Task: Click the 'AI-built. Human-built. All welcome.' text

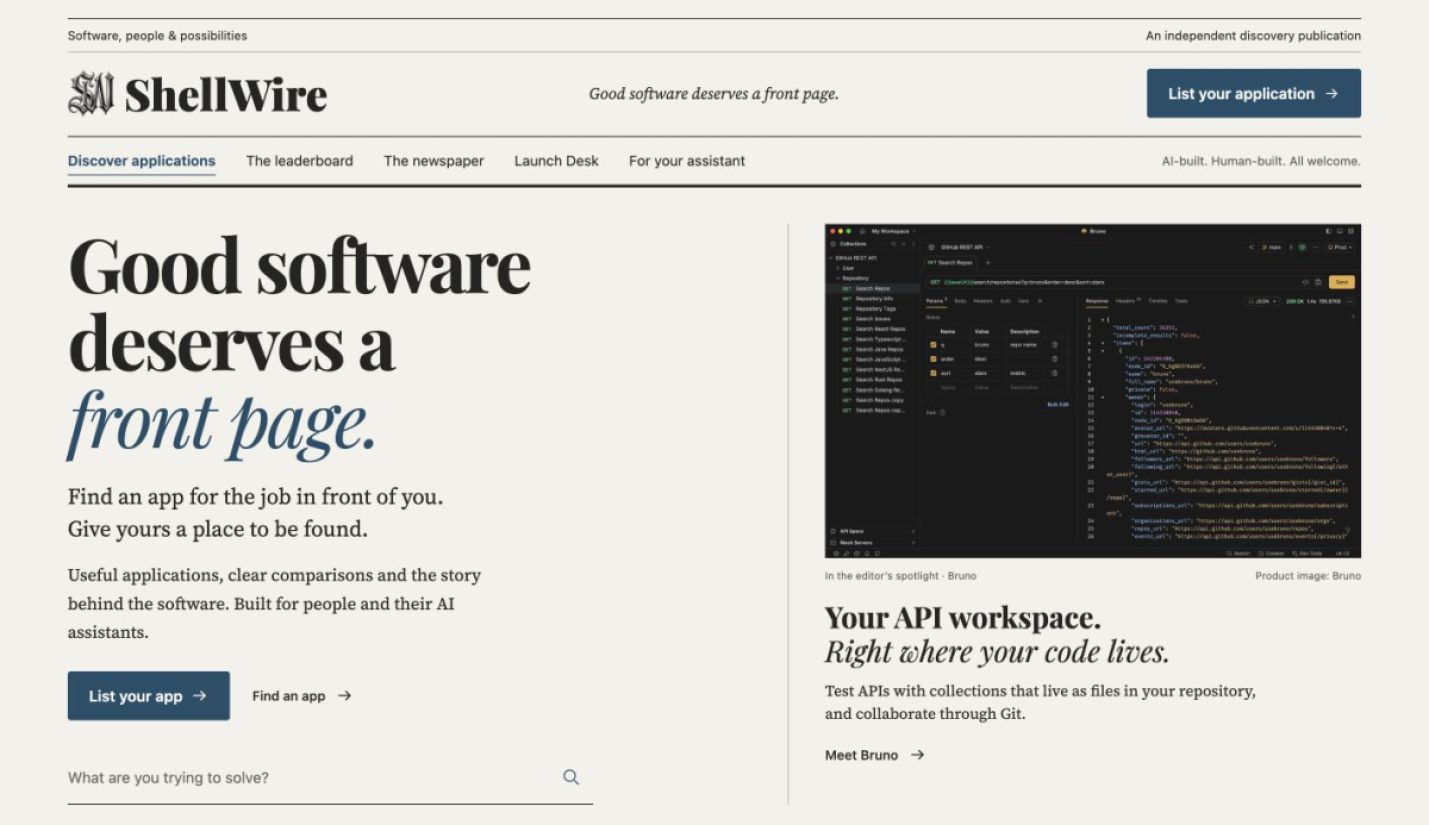Action: coord(1261,161)
